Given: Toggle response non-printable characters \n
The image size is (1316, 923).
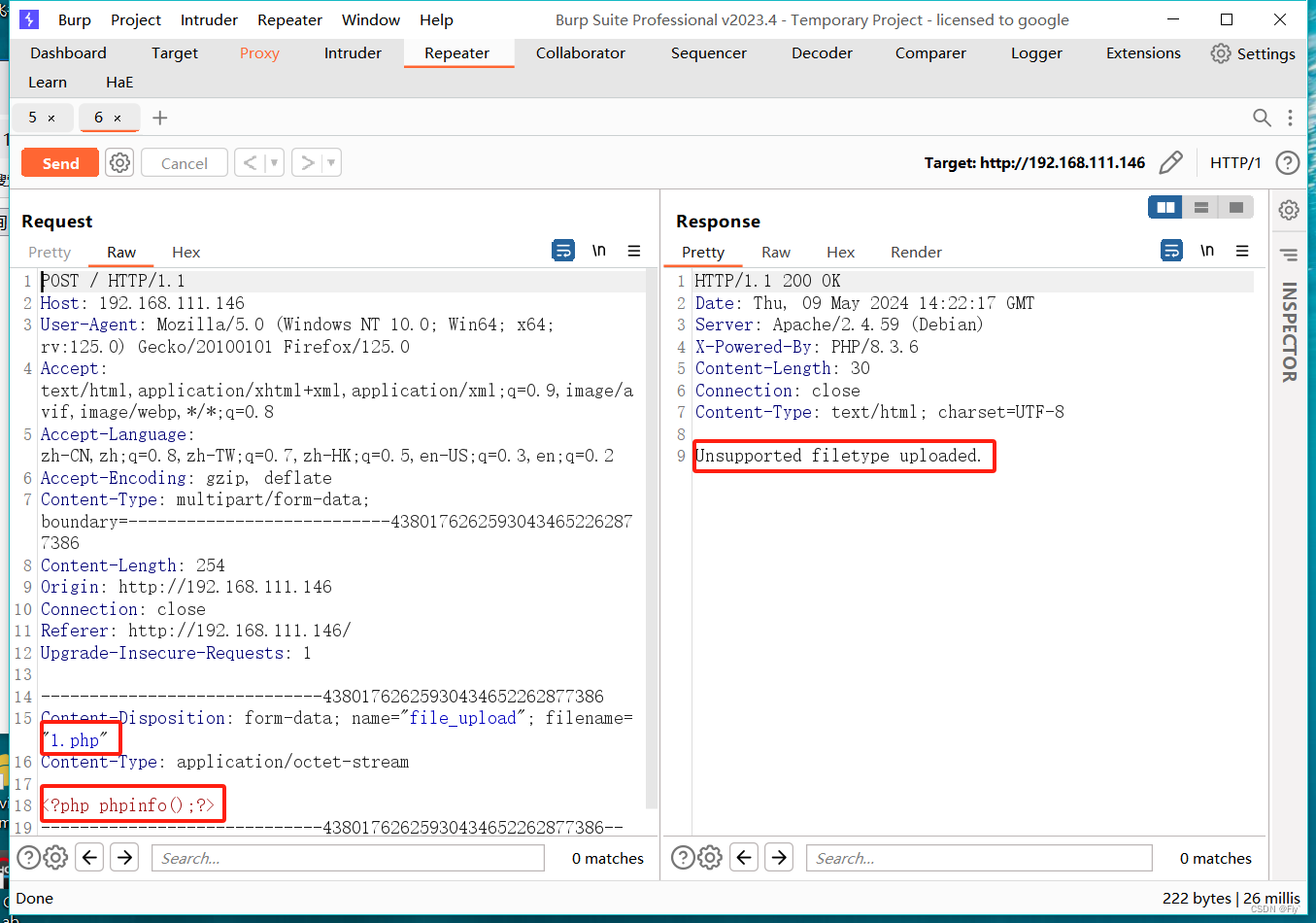Looking at the screenshot, I should pyautogui.click(x=1207, y=251).
